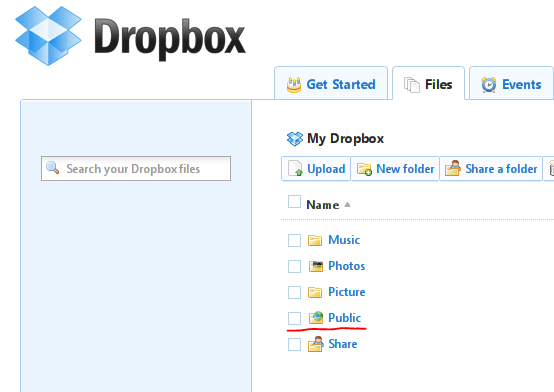Screen dimensions: 554x392
Task: Toggle the select-all checkbox beside Name
Action: [294, 202]
